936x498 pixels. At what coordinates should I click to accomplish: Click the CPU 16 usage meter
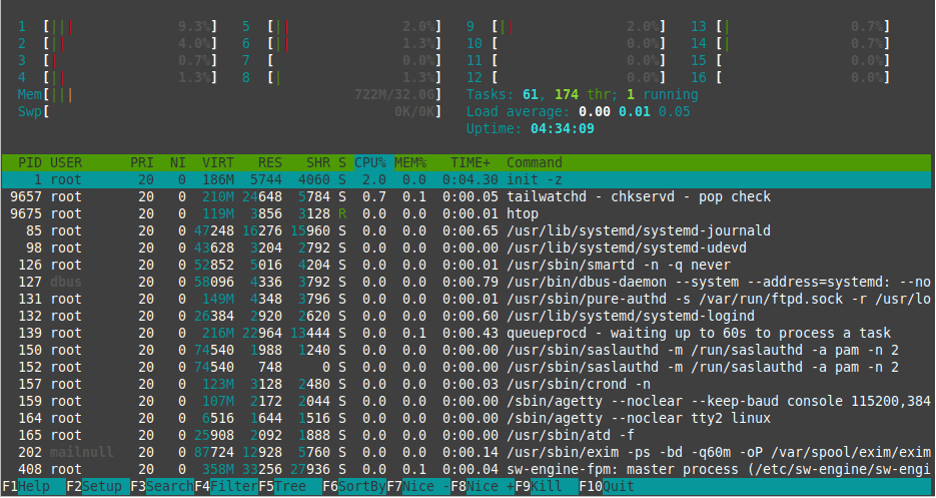[803, 78]
